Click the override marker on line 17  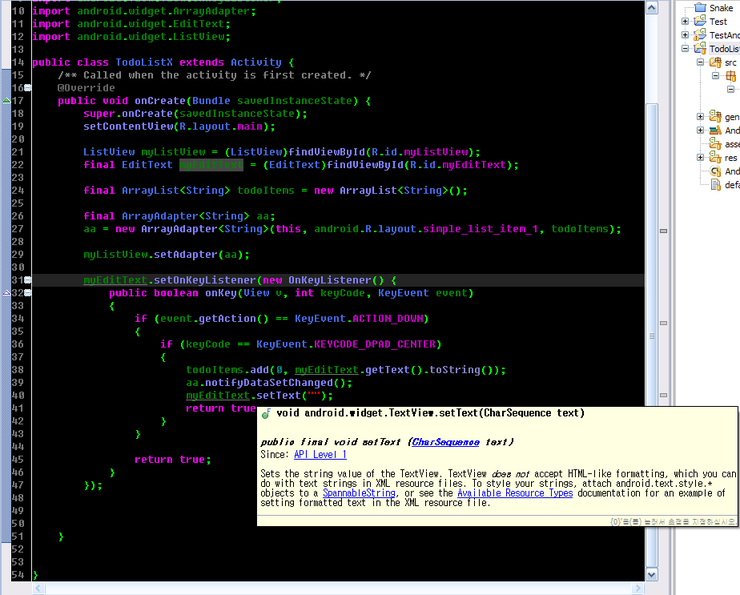coord(6,101)
